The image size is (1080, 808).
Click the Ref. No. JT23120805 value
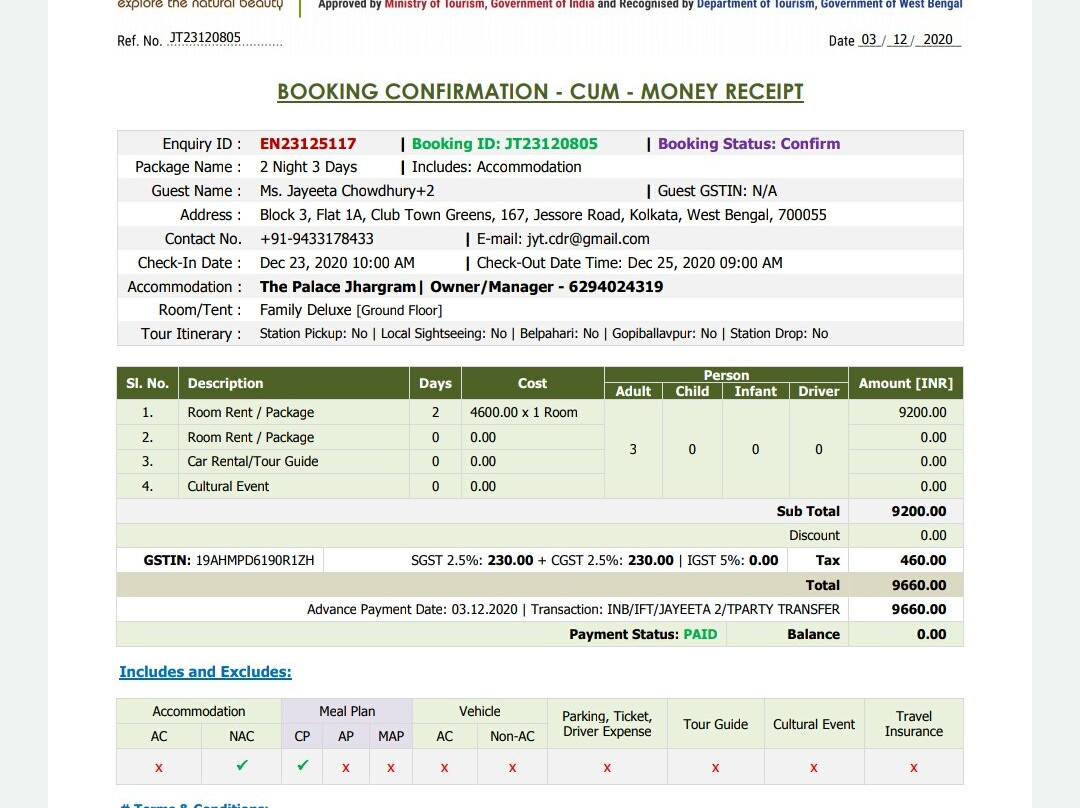click(x=205, y=37)
